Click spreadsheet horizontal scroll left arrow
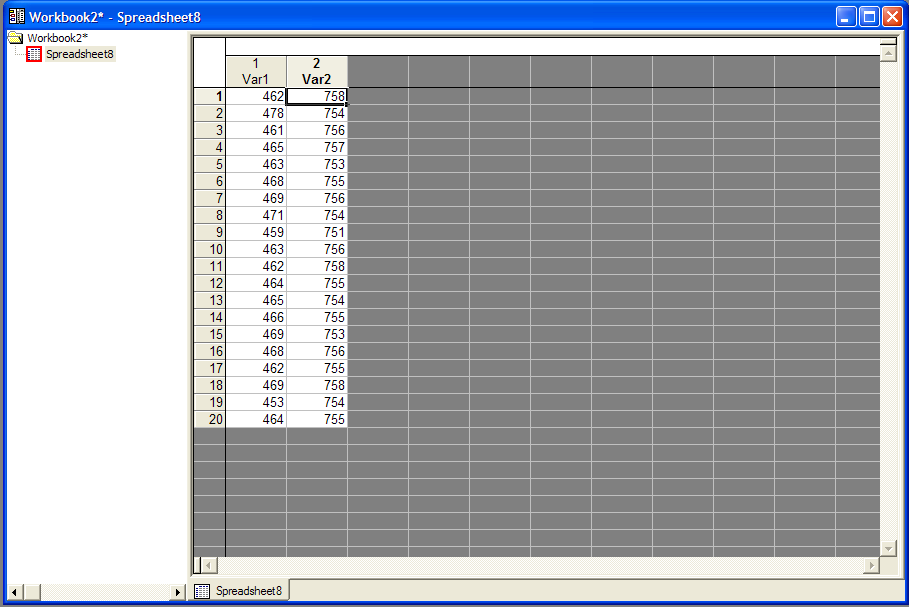Viewport: 909px width, 607px height. pyautogui.click(x=209, y=565)
